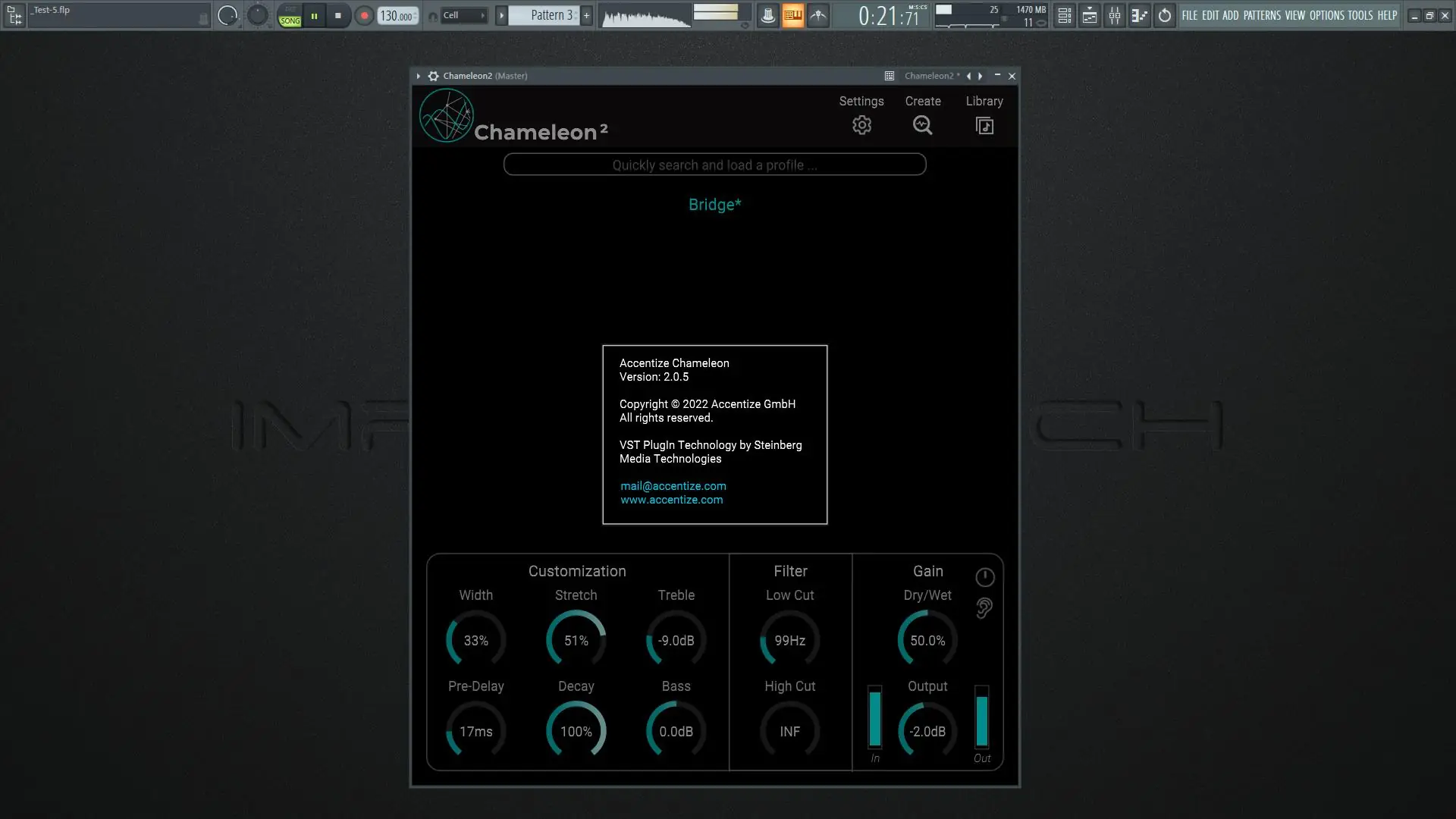Toggle the record button
Viewport: 1456px width, 819px height.
pyautogui.click(x=364, y=15)
